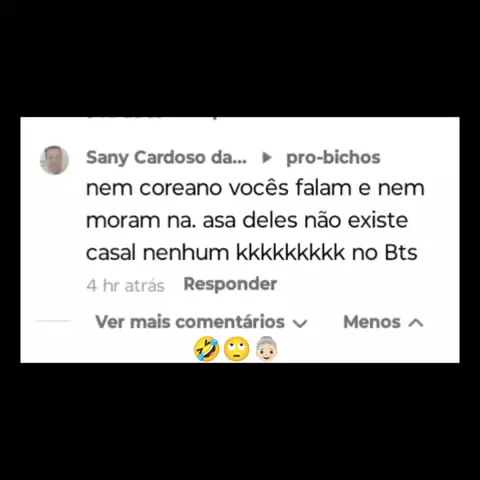This screenshot has width=480, height=480.
Task: Click chevron-down beside Ver mais comentários
Action: tap(300, 323)
